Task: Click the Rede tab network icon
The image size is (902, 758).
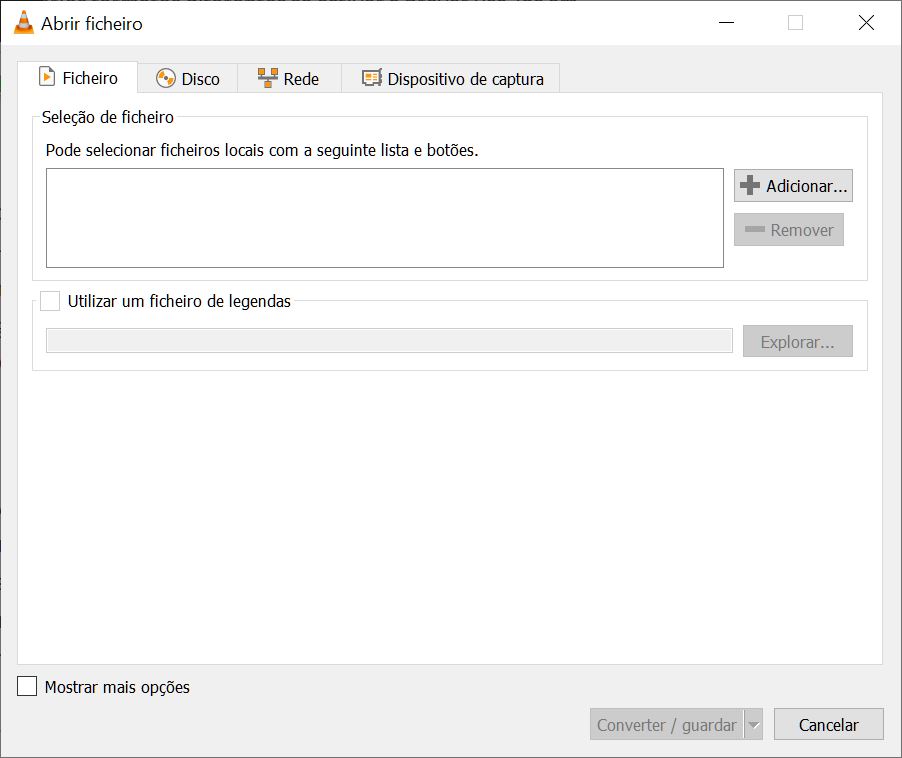Action: click(267, 78)
